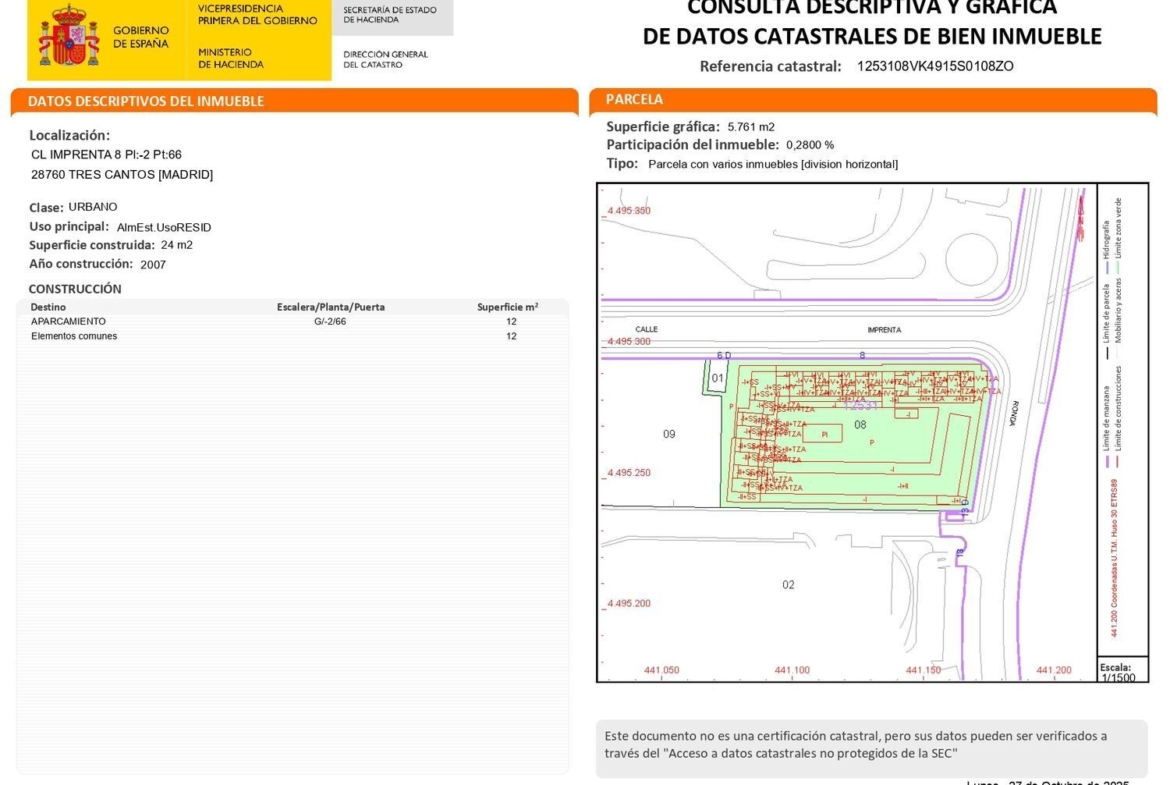This screenshot has width=1170, height=785.
Task: Click the DATOS DESCRIPTIVOS DEL INMUEBLE header
Action: [x=146, y=101]
